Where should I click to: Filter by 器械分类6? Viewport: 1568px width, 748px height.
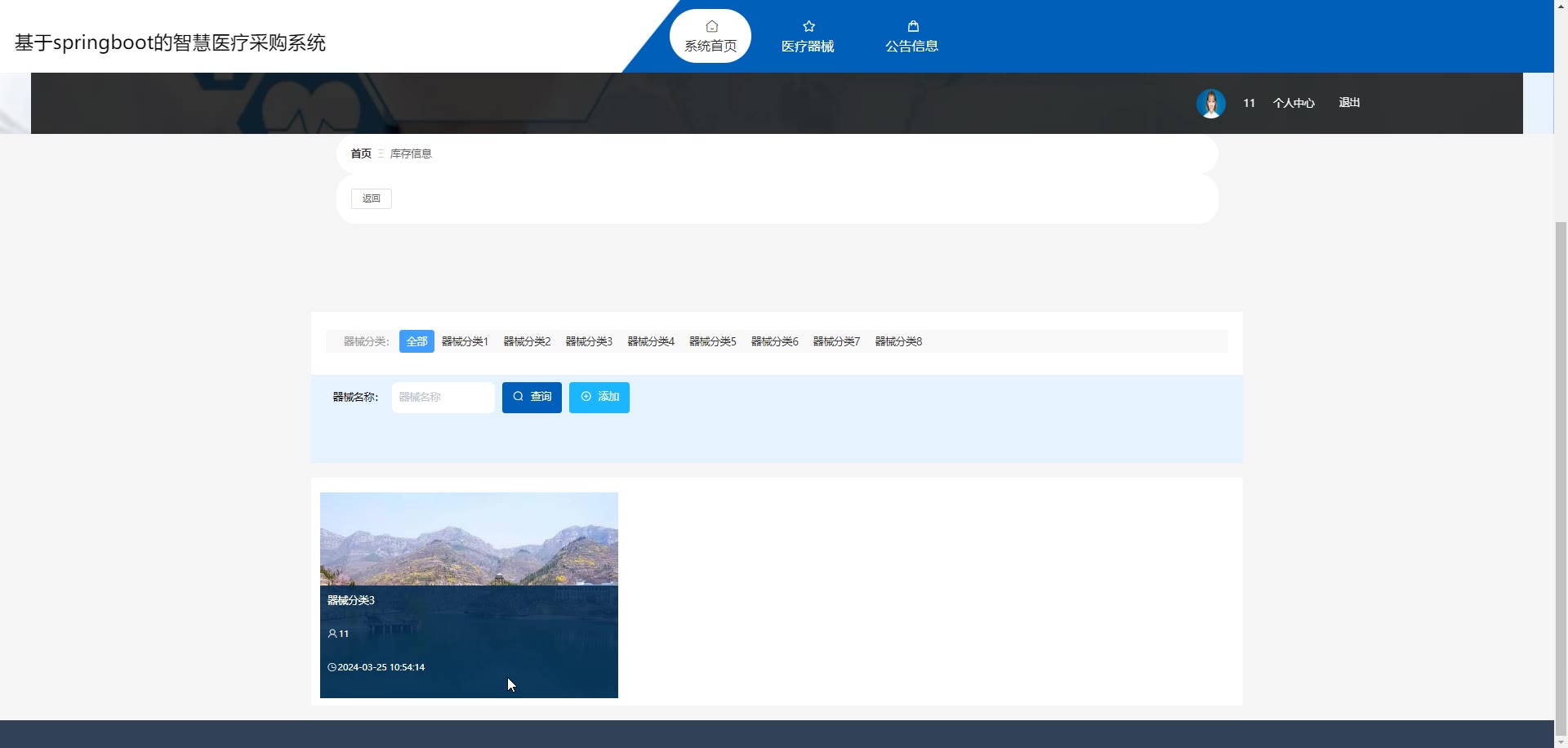point(775,341)
